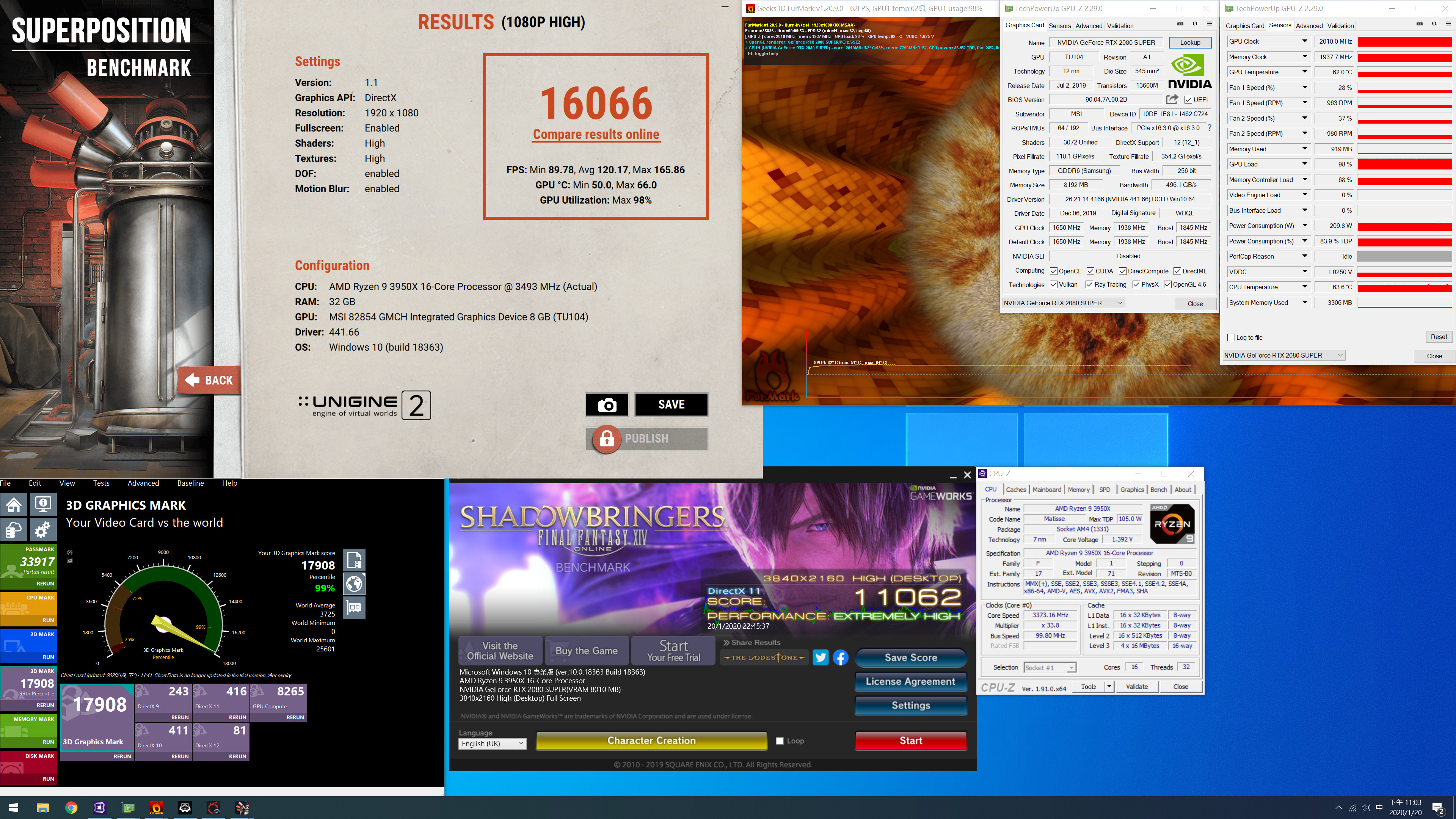Click Superposition SAVE button

[671, 405]
